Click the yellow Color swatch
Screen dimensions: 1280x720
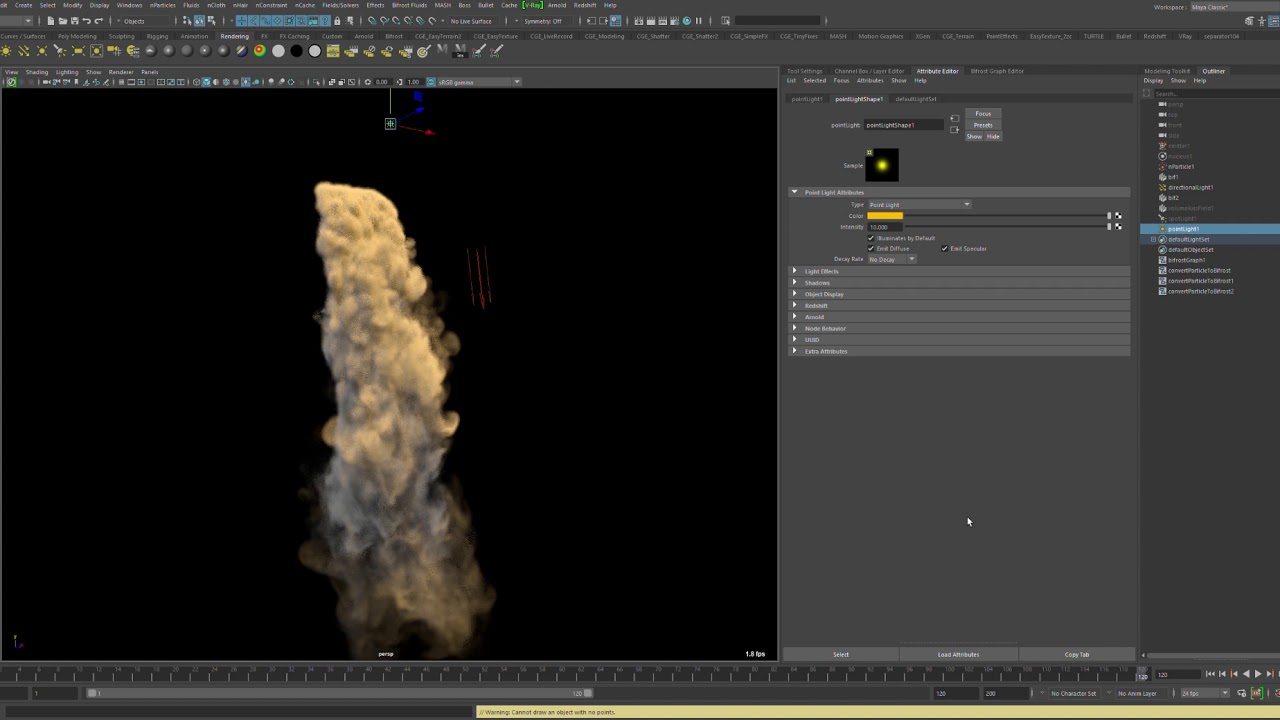click(885, 216)
